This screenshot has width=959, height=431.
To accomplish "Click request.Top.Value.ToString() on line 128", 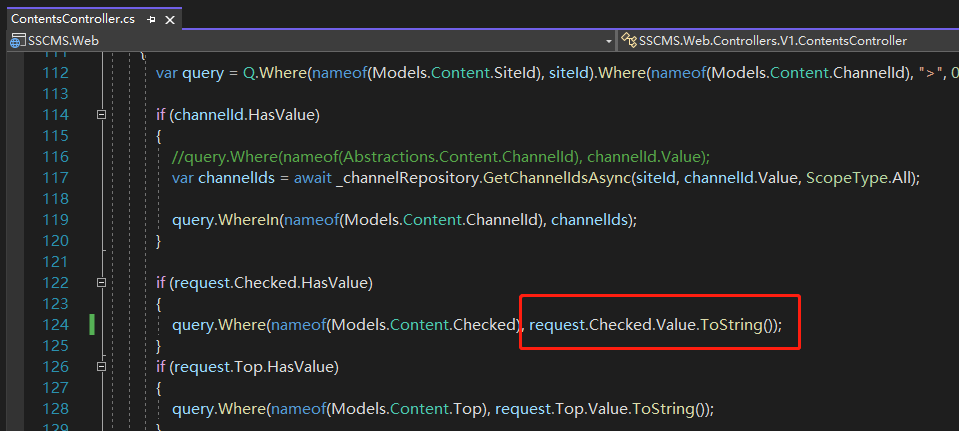I will pyautogui.click(x=601, y=408).
